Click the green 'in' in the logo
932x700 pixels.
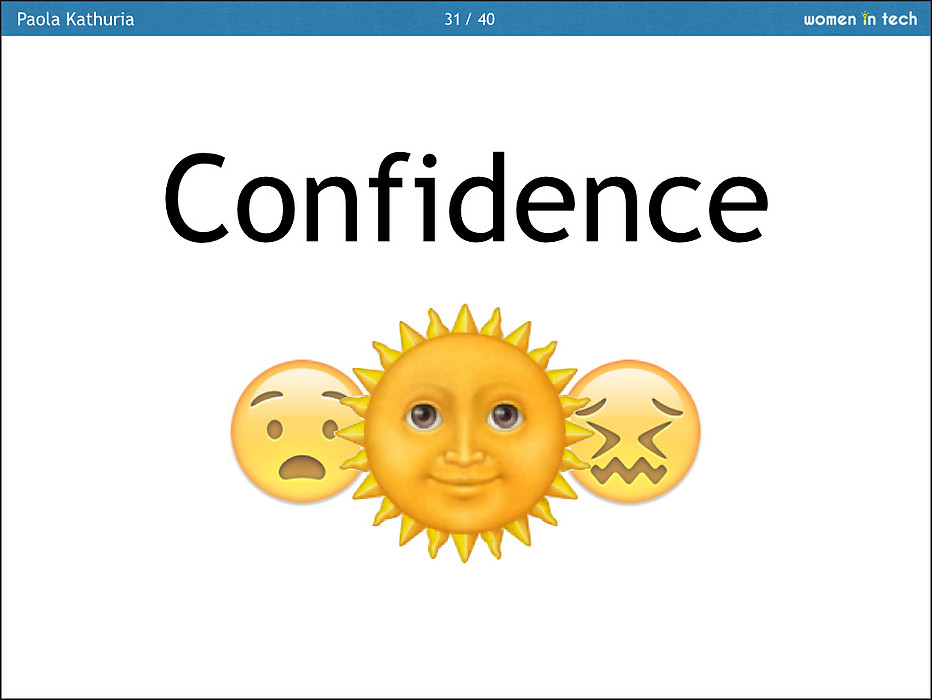click(868, 19)
